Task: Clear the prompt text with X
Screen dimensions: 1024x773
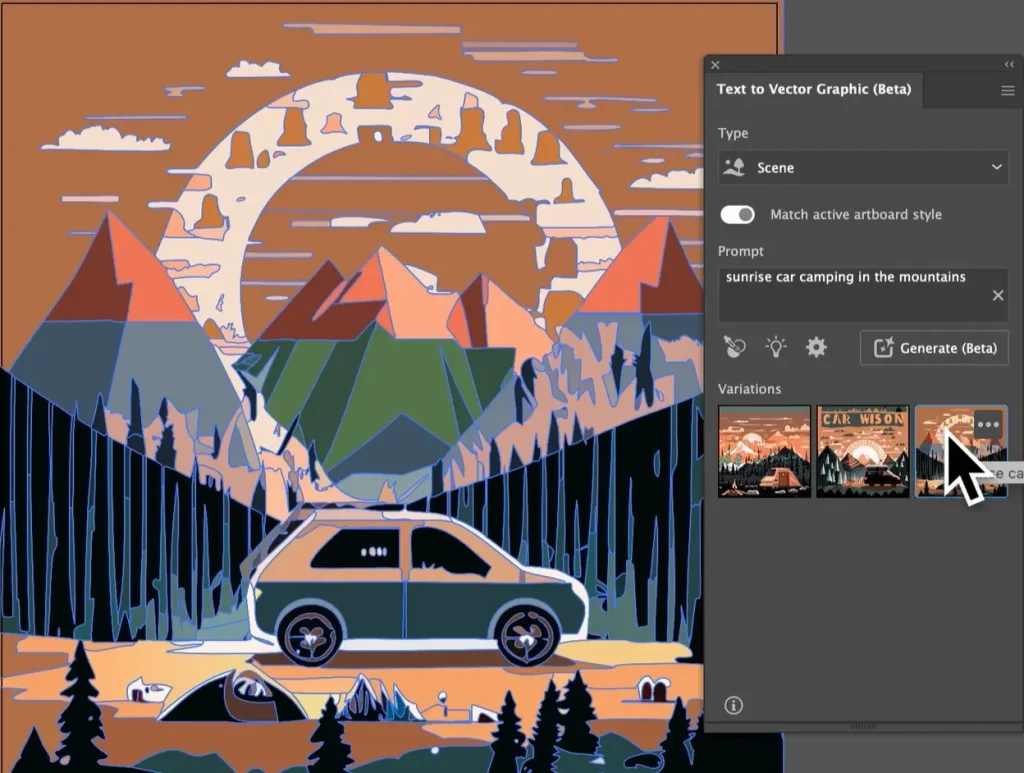Action: pos(997,295)
